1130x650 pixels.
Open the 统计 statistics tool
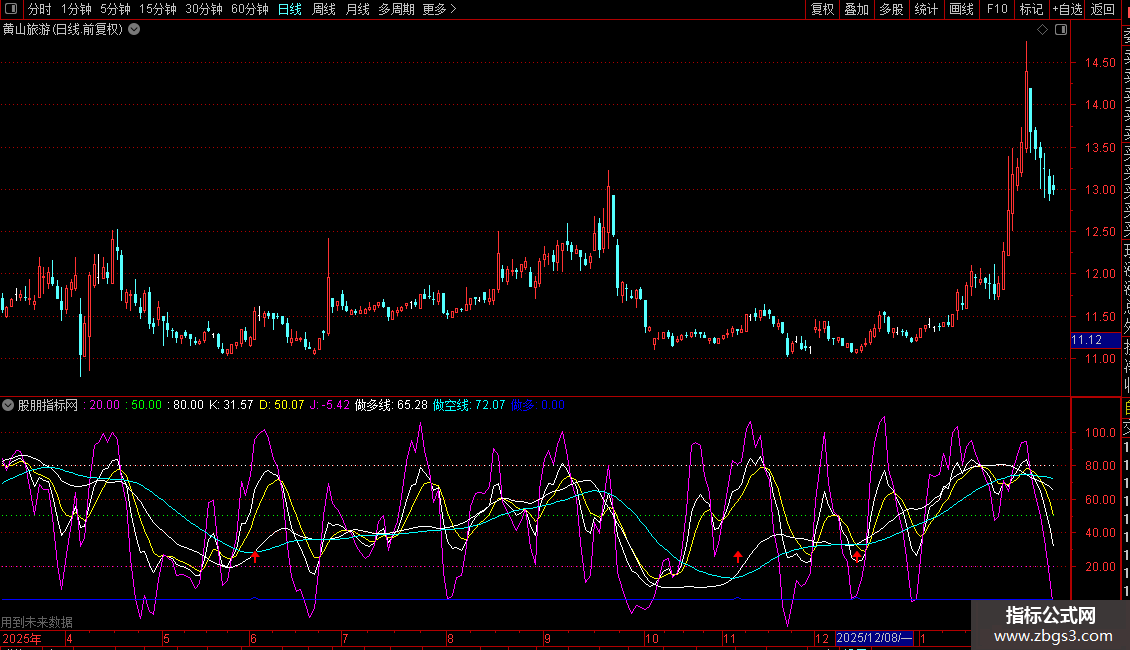(x=926, y=9)
